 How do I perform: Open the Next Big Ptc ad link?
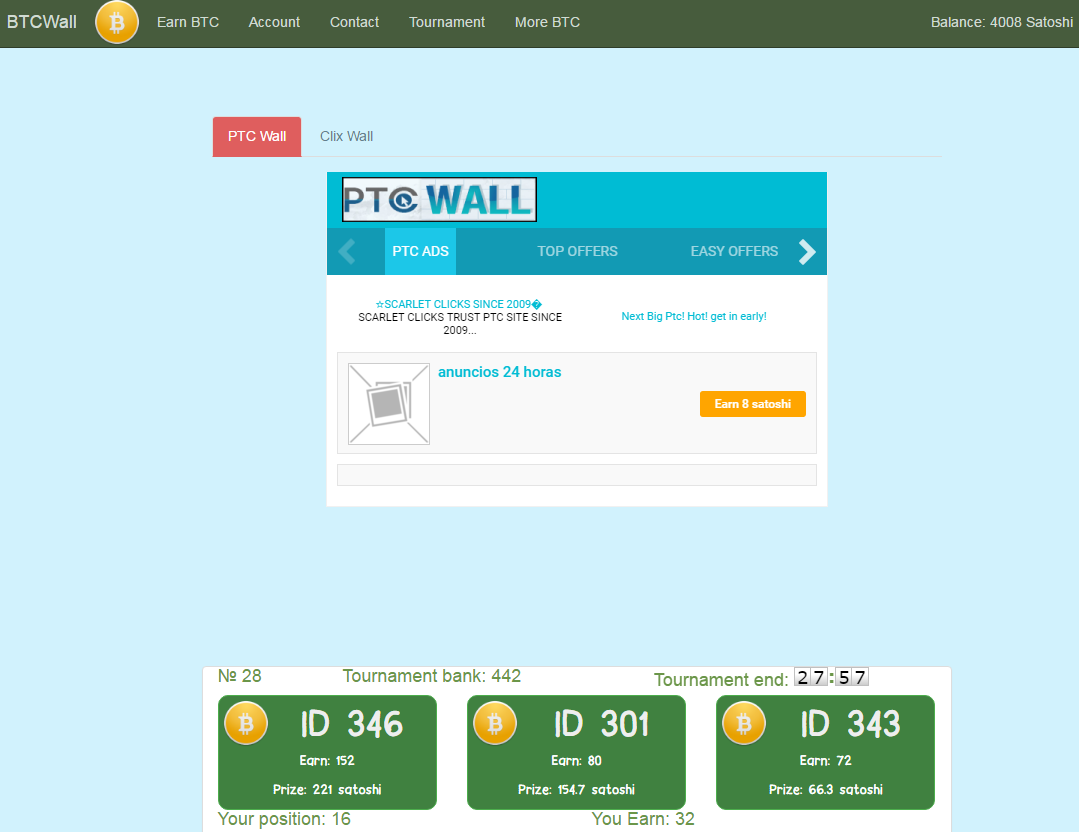pos(694,316)
